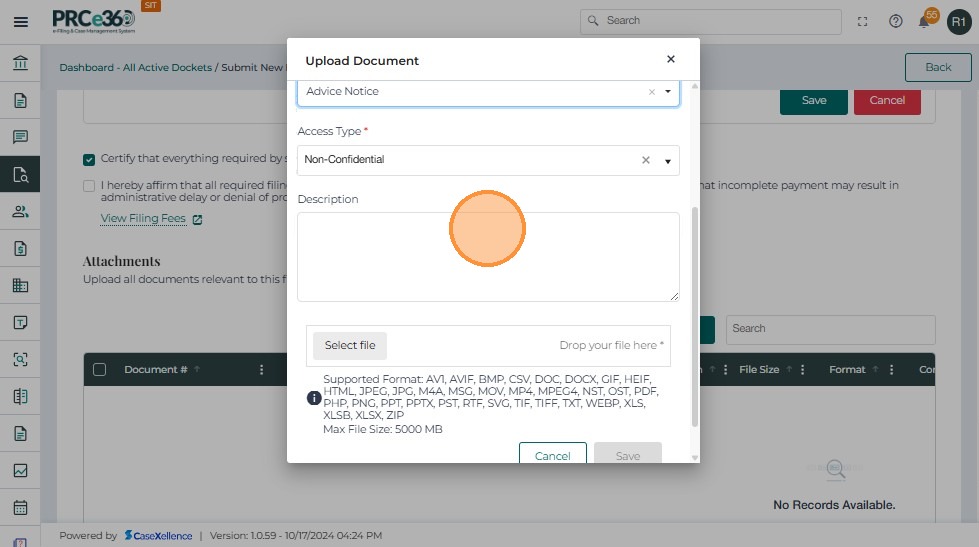Image resolution: width=979 pixels, height=547 pixels.
Task: Open the courthouse dashboard sidebar icon
Action: click(20, 64)
